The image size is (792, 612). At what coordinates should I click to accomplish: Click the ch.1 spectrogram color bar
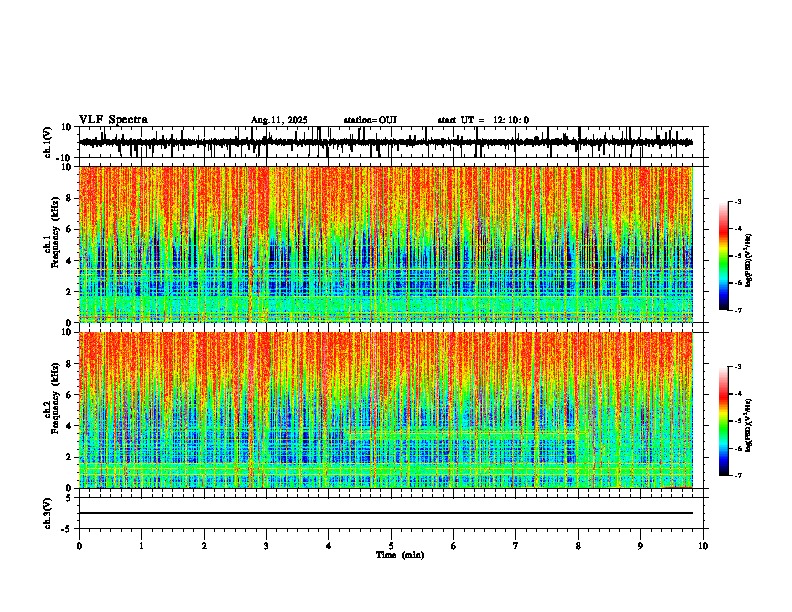point(724,256)
